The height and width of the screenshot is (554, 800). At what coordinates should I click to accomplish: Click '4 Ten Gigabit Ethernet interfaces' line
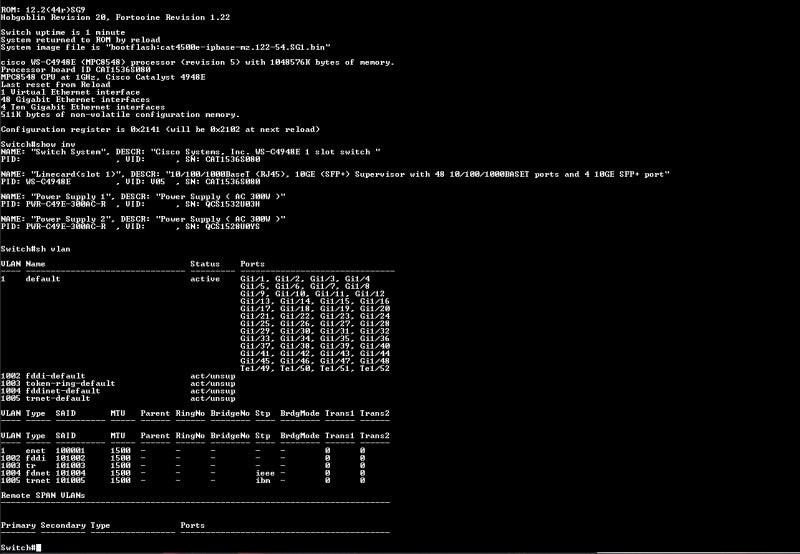pyautogui.click(x=83, y=107)
